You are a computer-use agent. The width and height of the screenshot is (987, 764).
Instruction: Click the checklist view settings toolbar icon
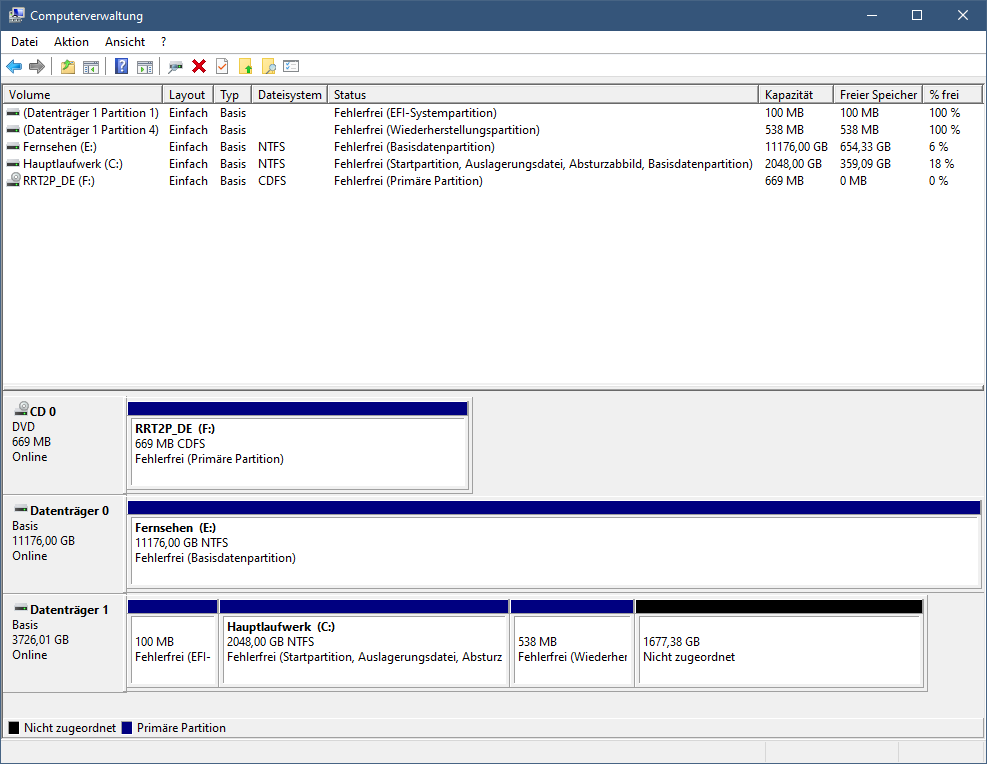[291, 66]
